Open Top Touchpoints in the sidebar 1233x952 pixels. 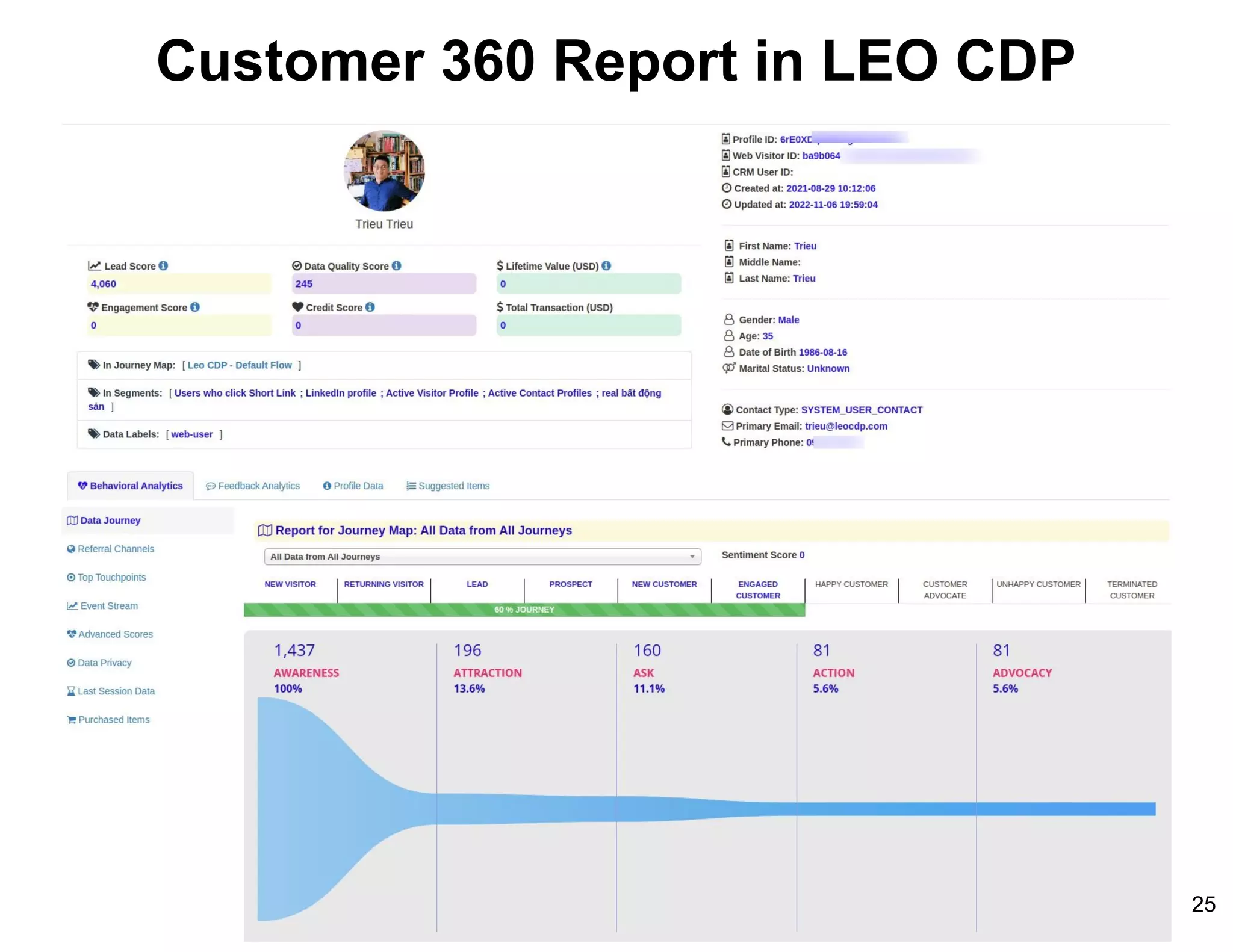click(x=106, y=577)
